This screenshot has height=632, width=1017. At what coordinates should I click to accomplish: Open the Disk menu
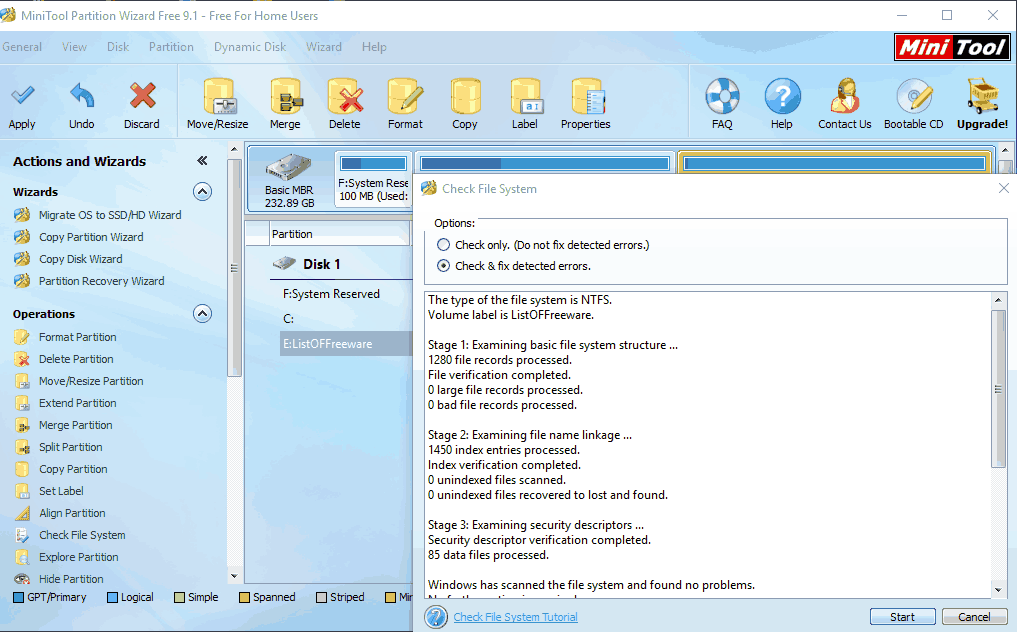[118, 47]
